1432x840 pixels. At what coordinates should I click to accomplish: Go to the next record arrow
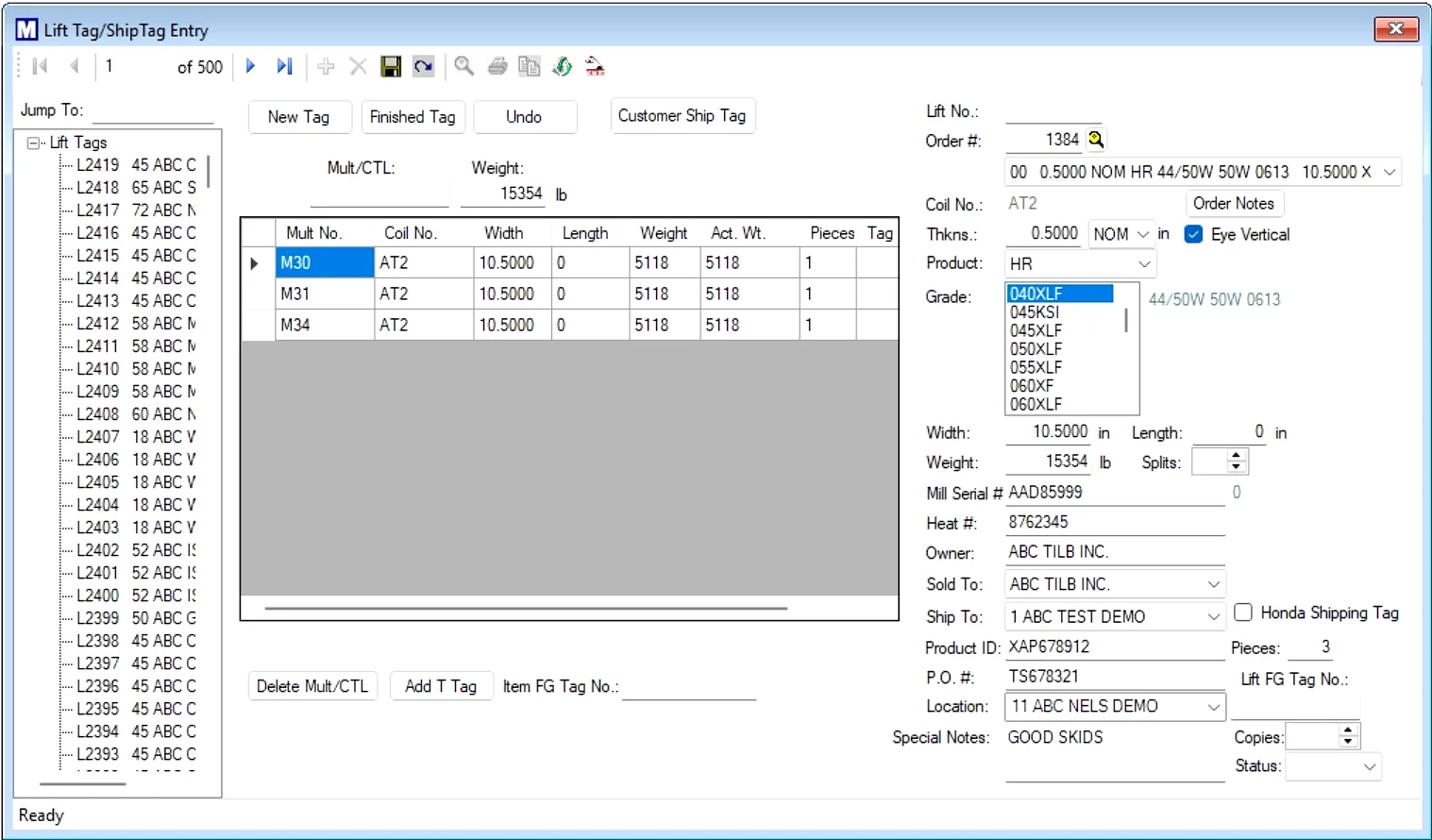pos(250,66)
